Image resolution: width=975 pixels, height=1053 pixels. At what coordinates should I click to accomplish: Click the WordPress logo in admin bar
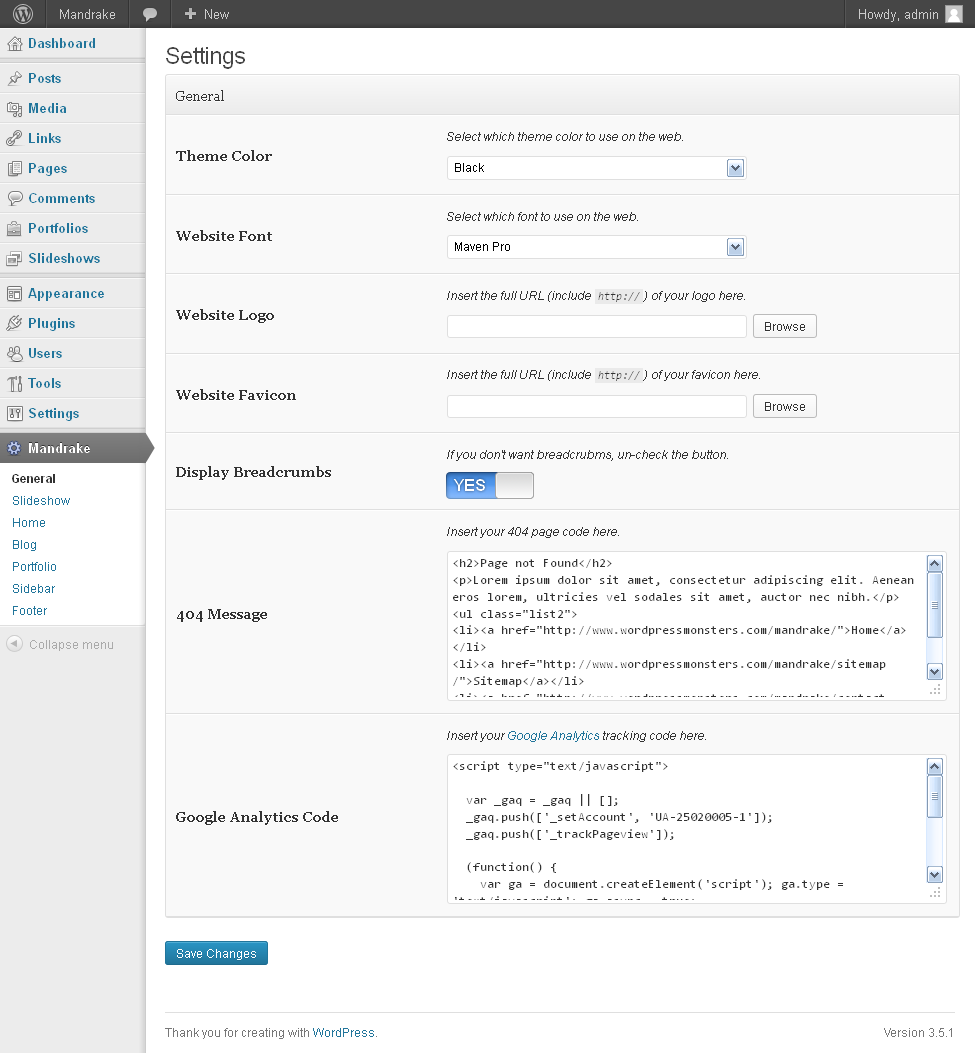click(23, 14)
